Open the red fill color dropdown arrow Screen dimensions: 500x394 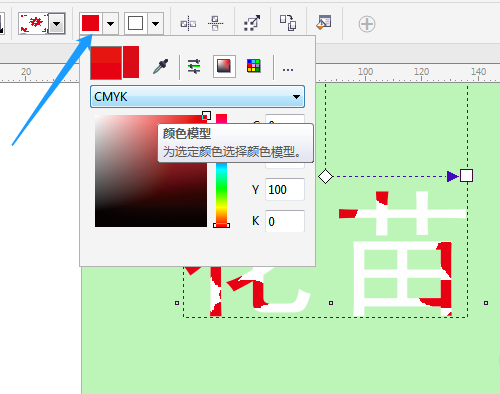(x=110, y=24)
